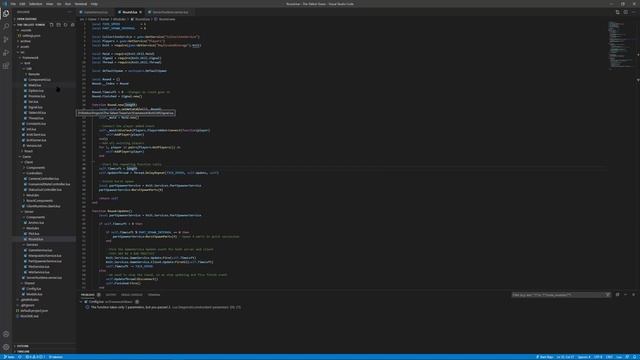
Task: Open the Source Control view
Action: coord(6,40)
